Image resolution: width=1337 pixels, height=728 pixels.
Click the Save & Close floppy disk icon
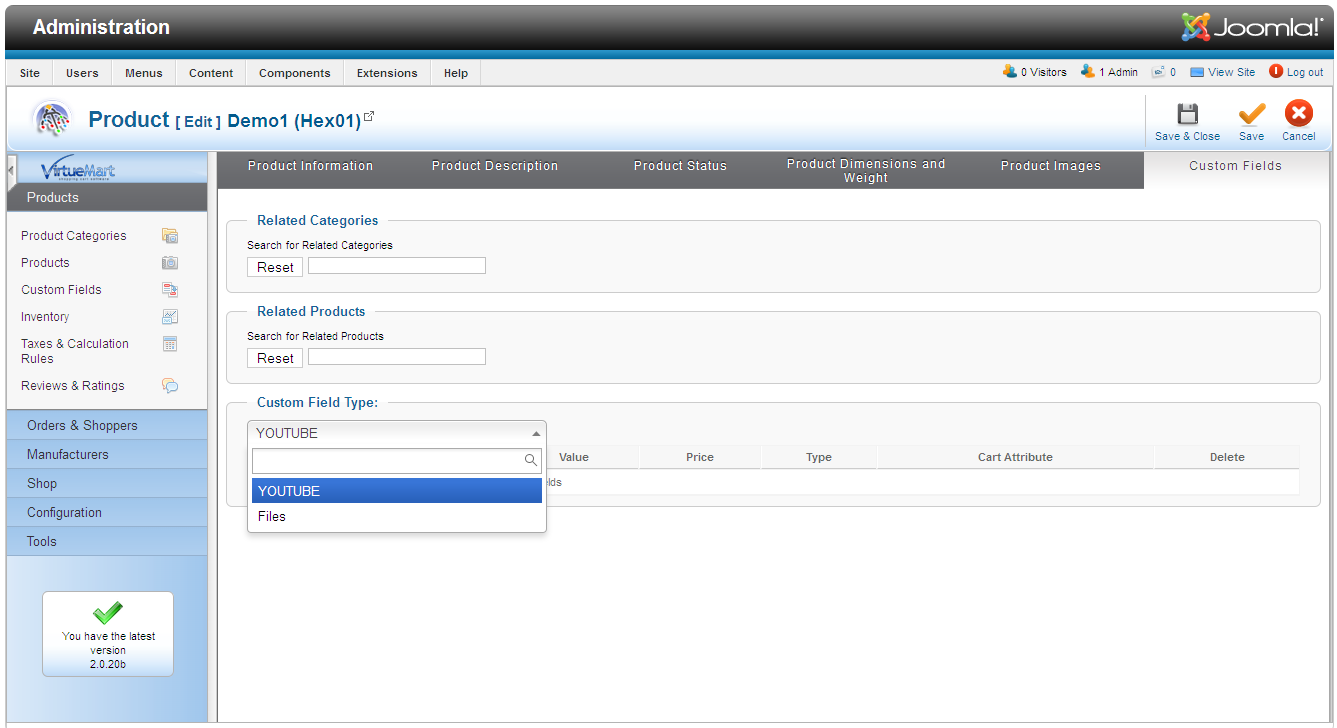pos(1187,114)
